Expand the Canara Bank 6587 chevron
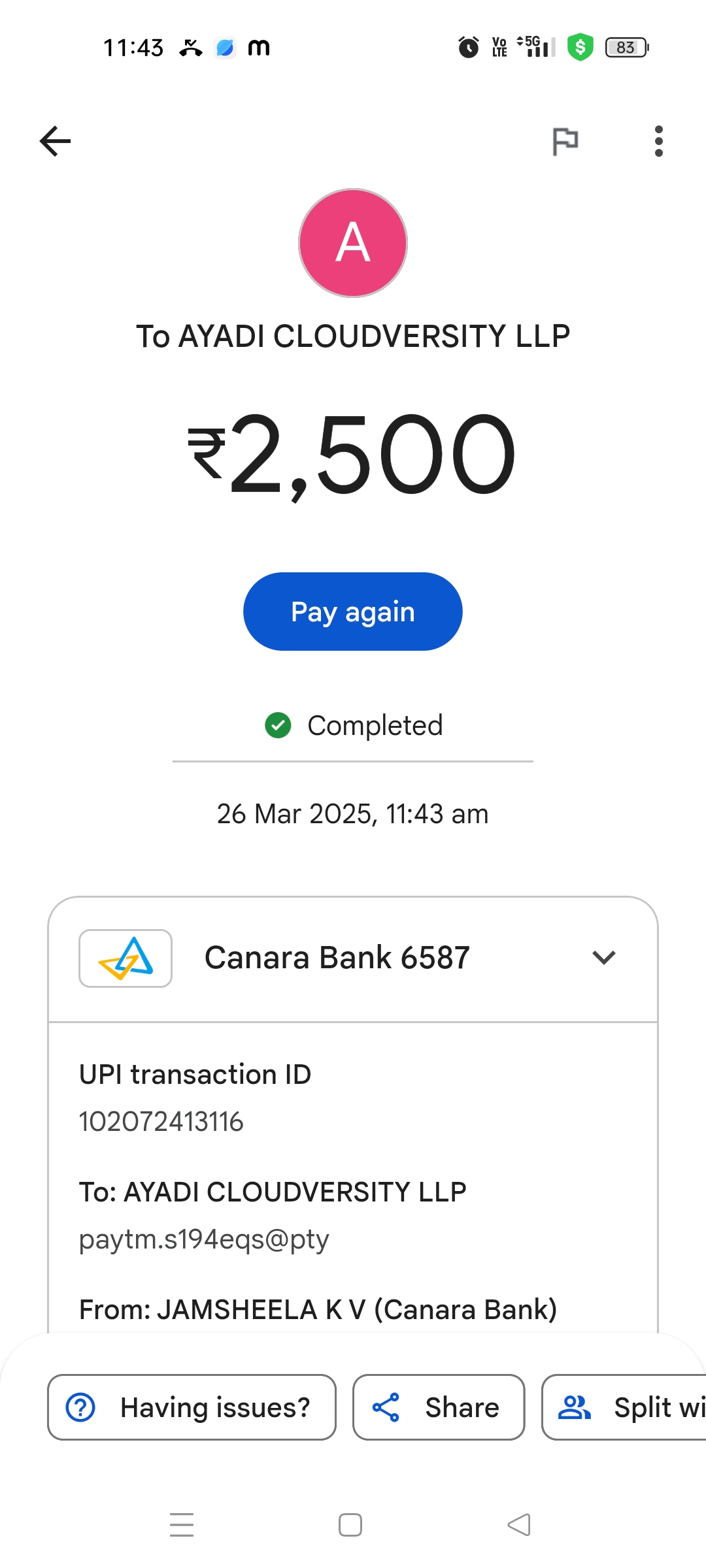The image size is (706, 1568). [x=604, y=958]
